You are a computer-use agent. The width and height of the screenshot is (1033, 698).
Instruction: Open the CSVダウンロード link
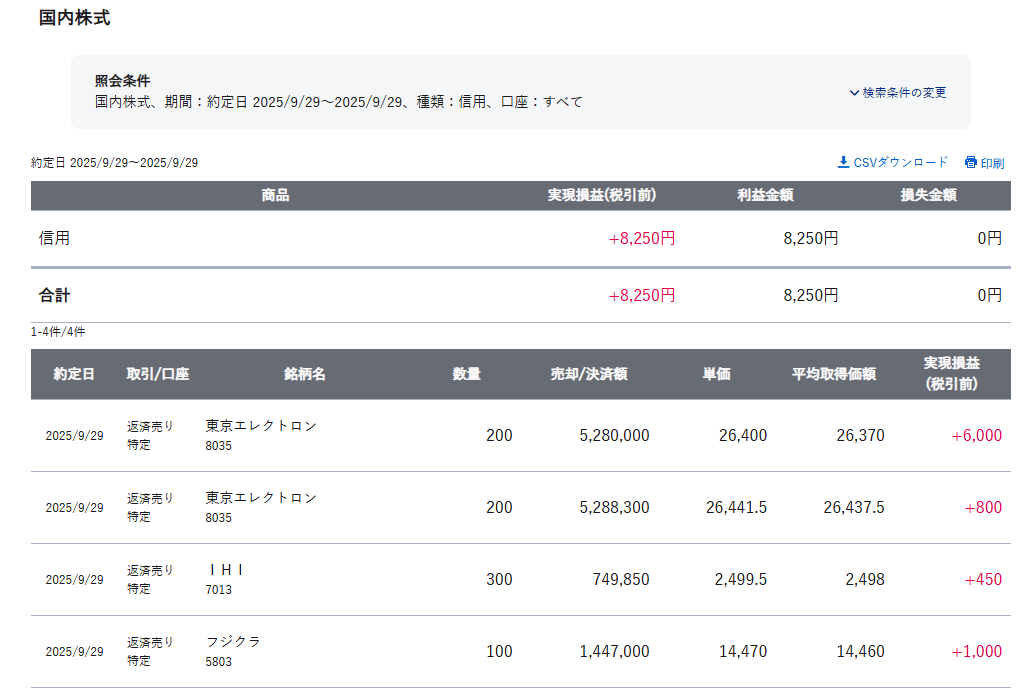tap(900, 162)
